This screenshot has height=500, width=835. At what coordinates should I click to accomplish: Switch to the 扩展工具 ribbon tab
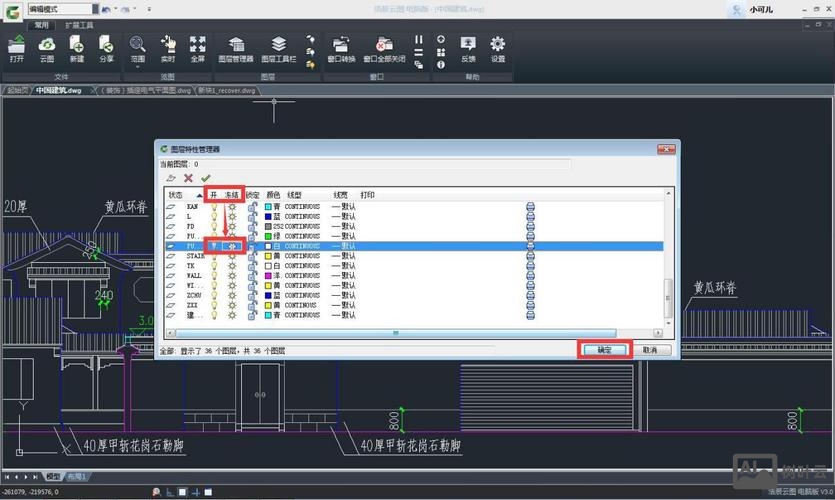79,25
